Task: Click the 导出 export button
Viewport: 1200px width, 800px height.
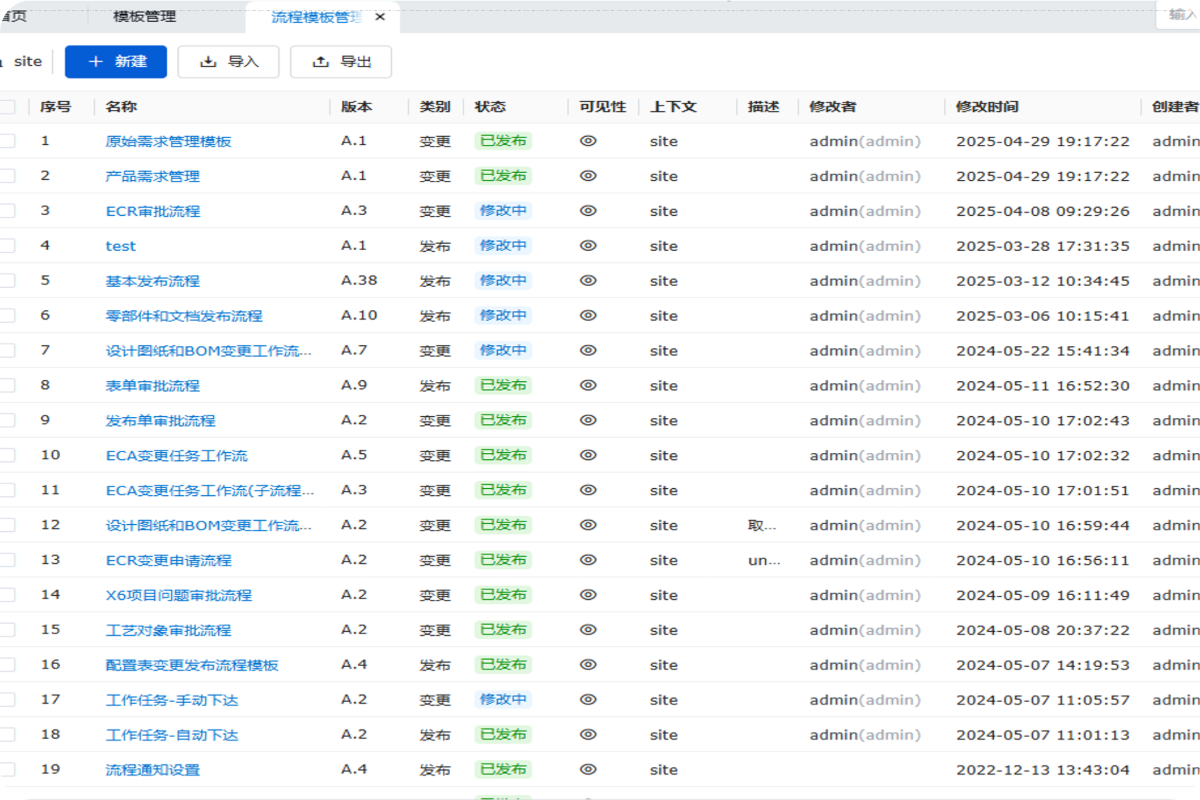Action: (x=341, y=62)
